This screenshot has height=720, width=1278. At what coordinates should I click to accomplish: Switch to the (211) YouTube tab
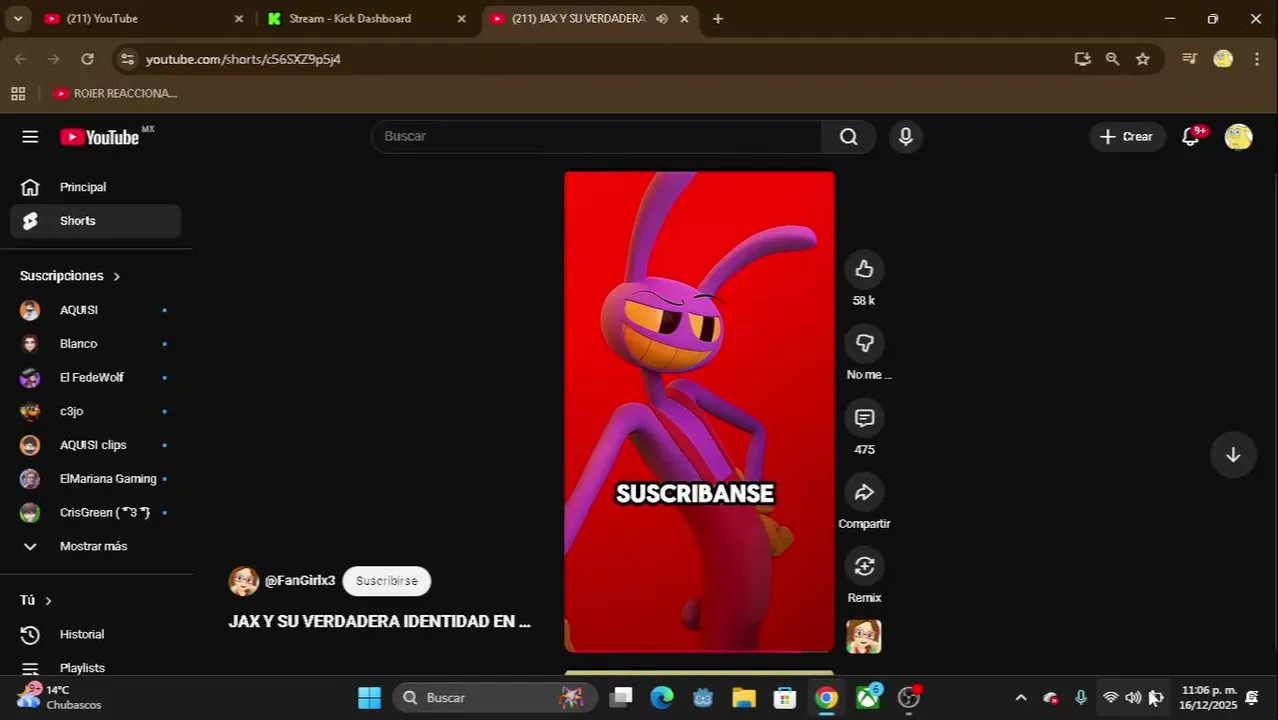click(x=143, y=18)
